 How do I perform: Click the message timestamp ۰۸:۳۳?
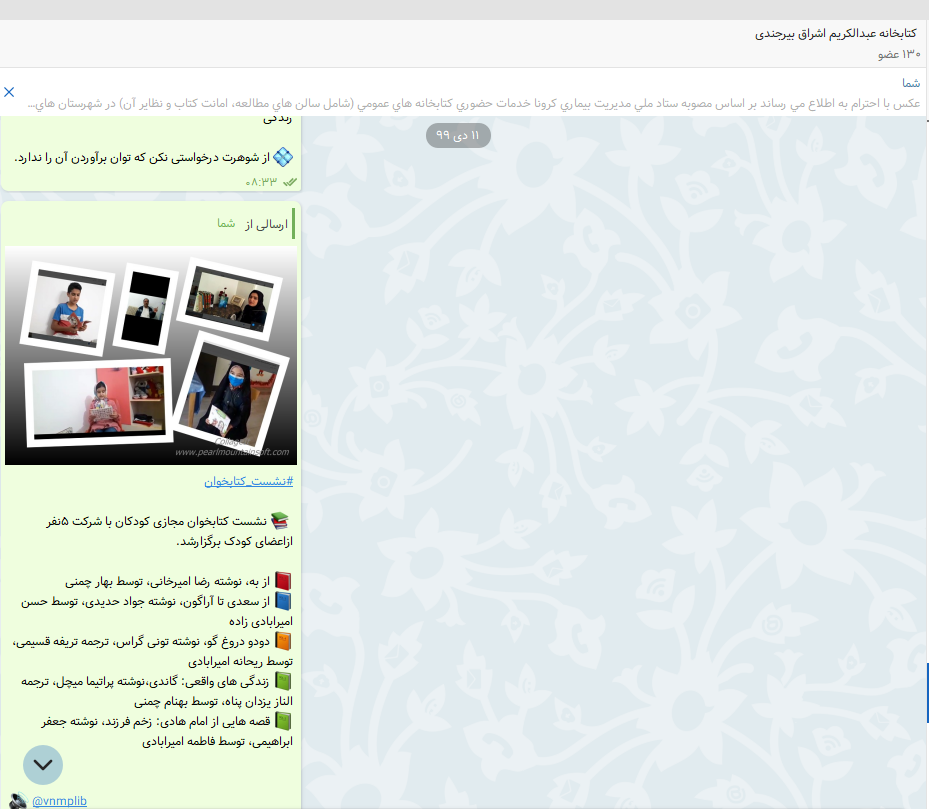point(261,182)
